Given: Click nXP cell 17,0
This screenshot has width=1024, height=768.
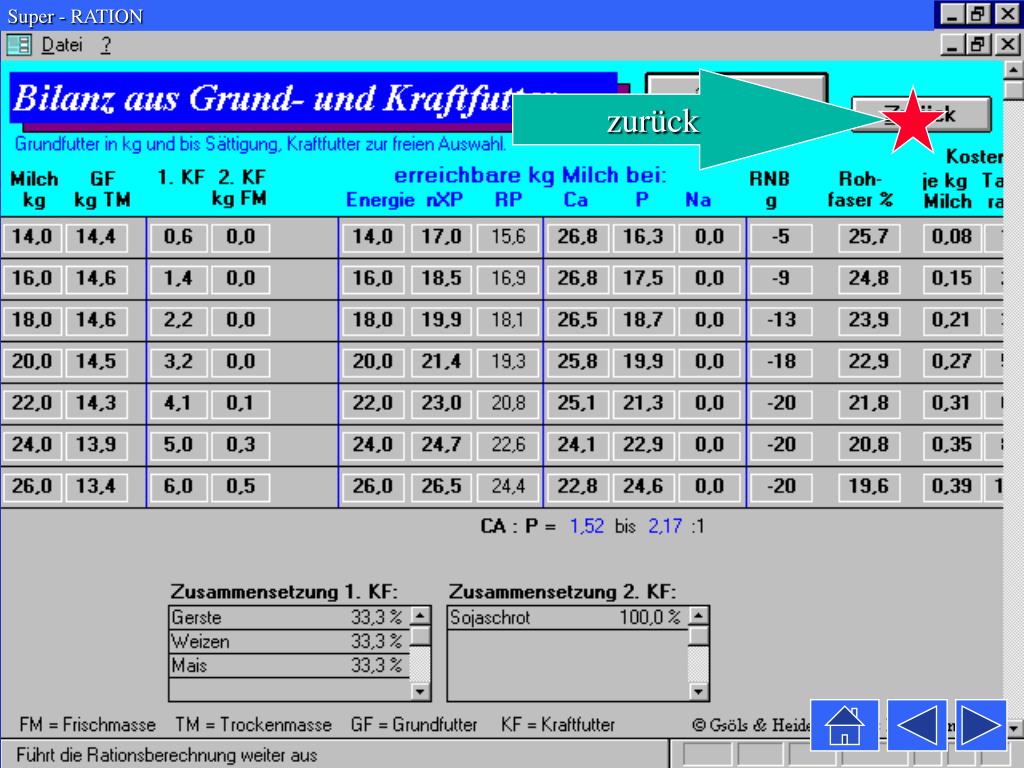Looking at the screenshot, I should (441, 236).
